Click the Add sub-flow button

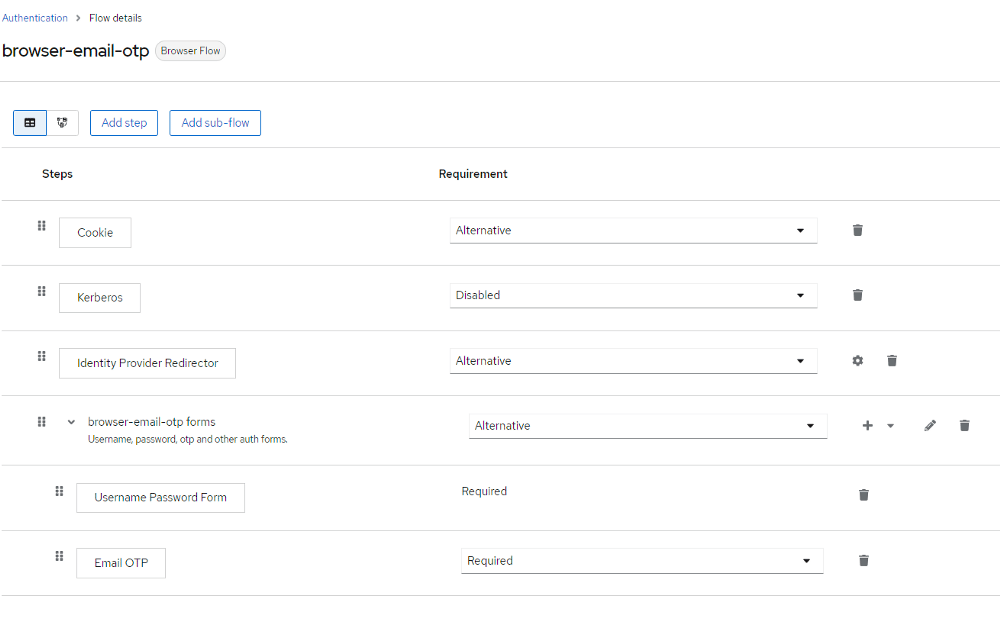215,123
